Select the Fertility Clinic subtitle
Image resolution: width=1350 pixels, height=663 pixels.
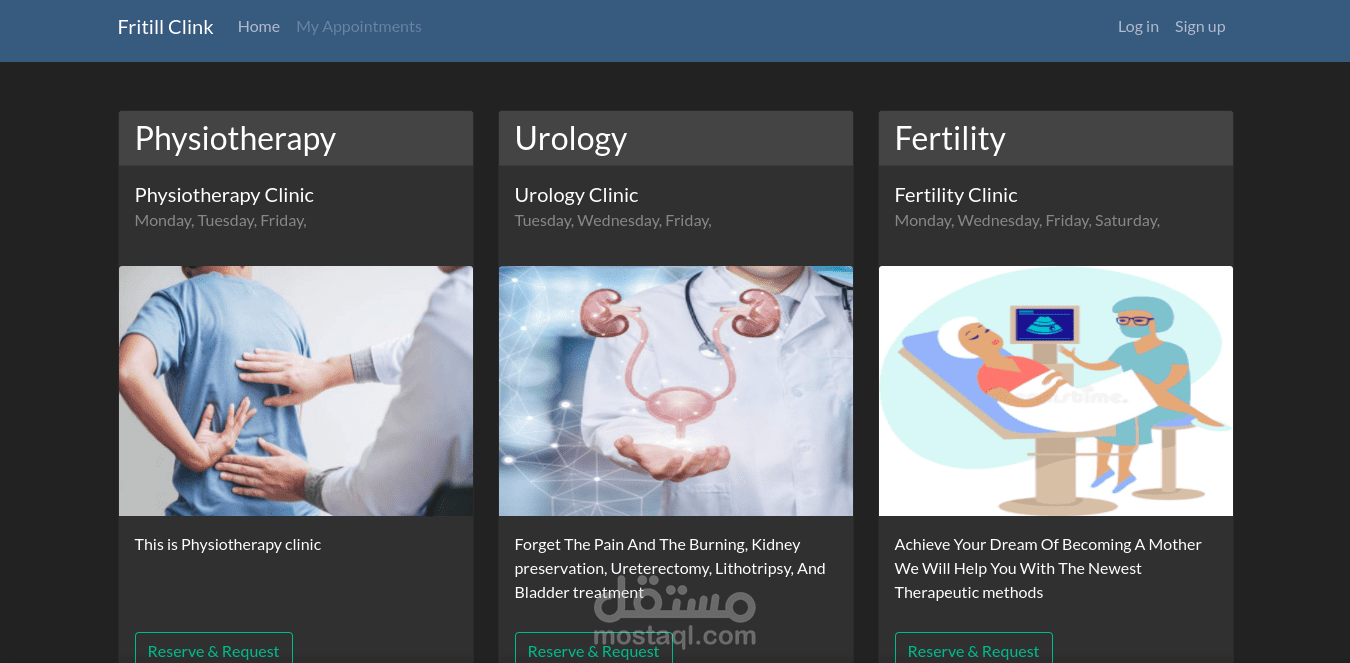(955, 195)
